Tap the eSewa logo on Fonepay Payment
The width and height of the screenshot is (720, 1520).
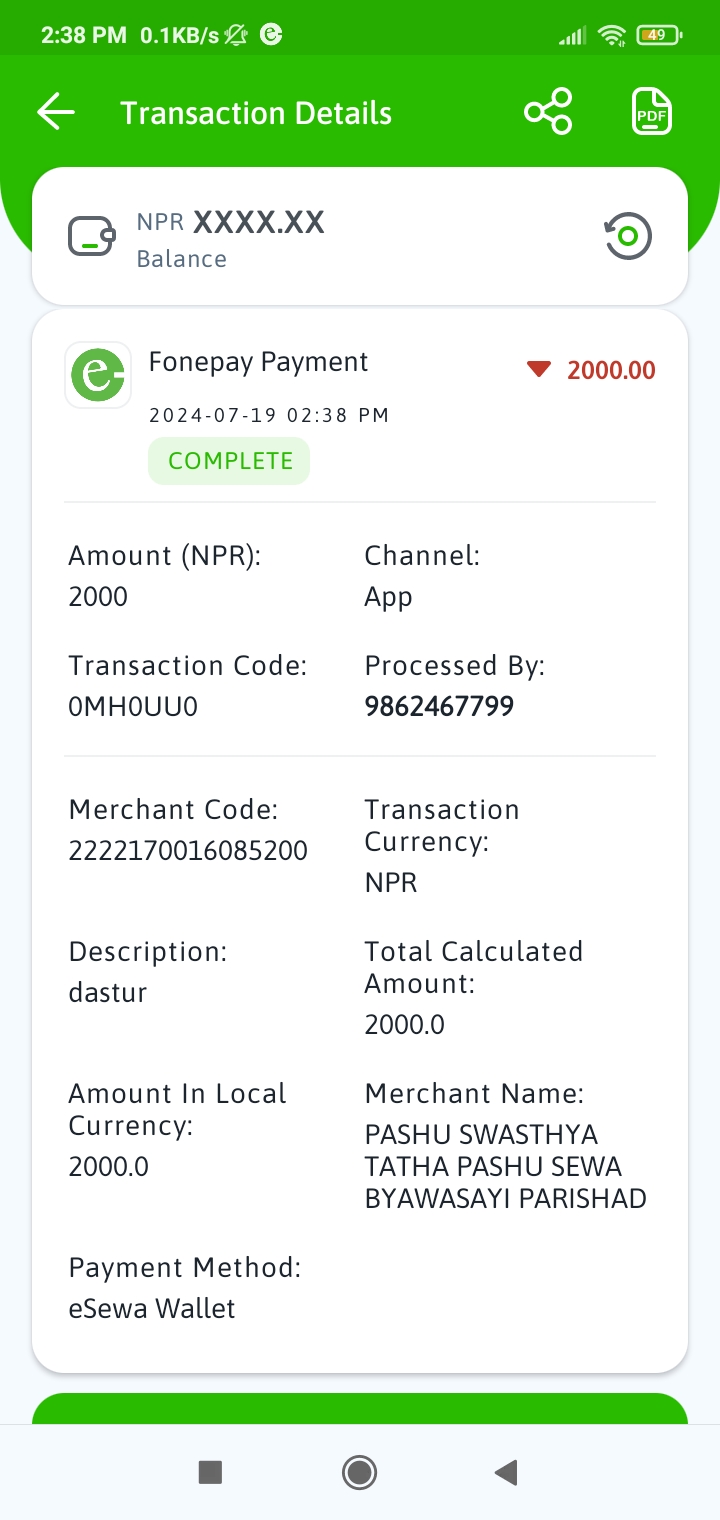point(98,375)
